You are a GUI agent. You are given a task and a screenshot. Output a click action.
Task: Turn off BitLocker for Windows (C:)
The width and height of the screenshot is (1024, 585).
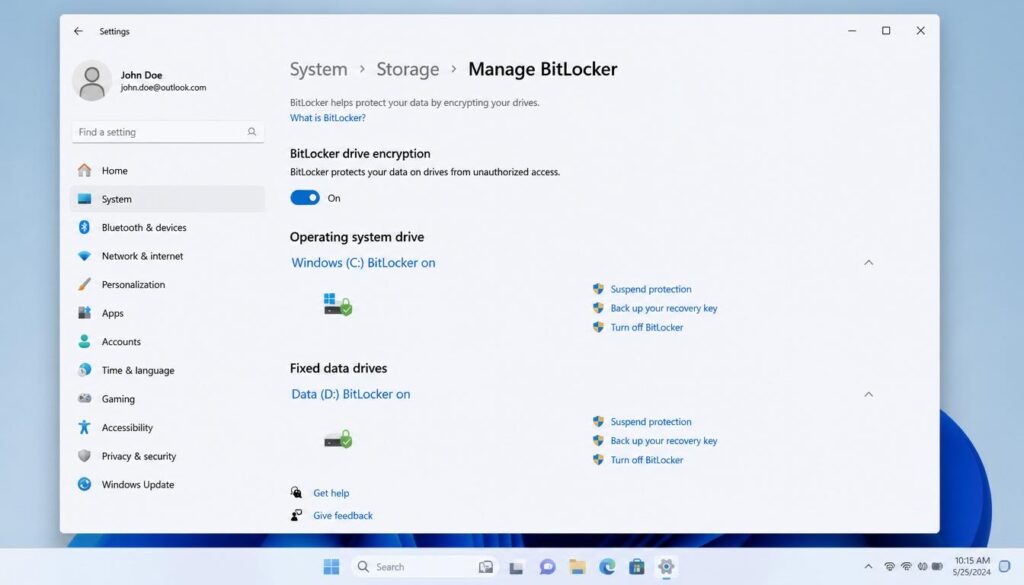click(x=647, y=327)
